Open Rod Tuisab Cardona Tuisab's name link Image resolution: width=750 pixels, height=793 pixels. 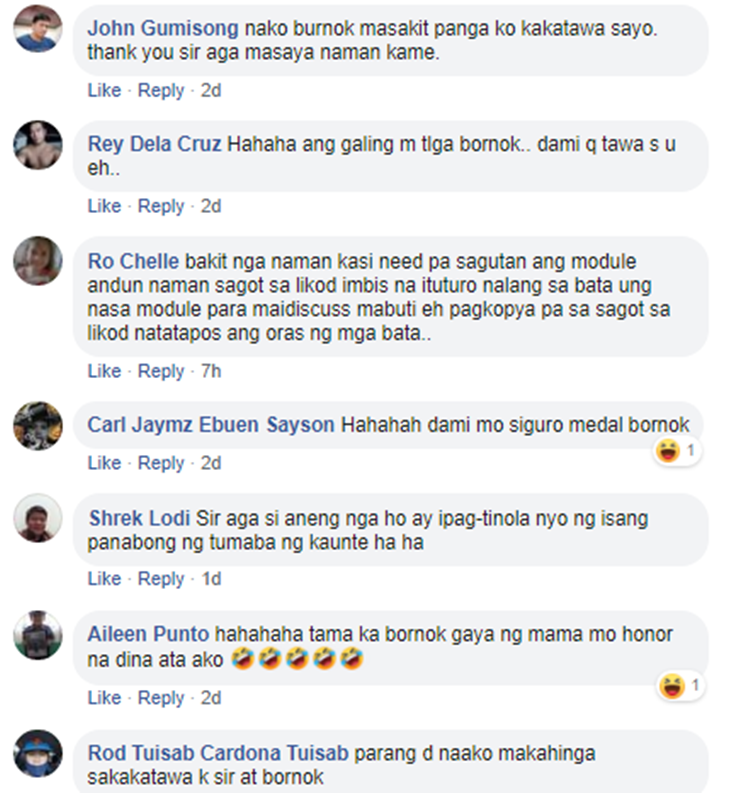[218, 753]
